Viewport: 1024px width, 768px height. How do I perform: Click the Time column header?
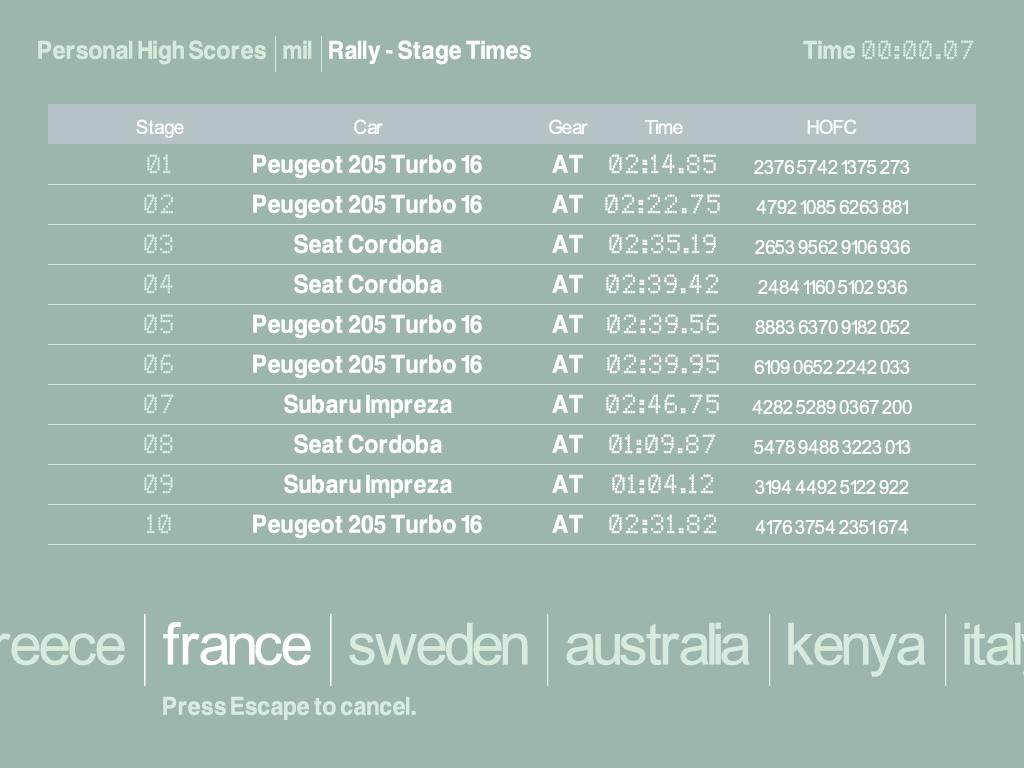point(663,127)
